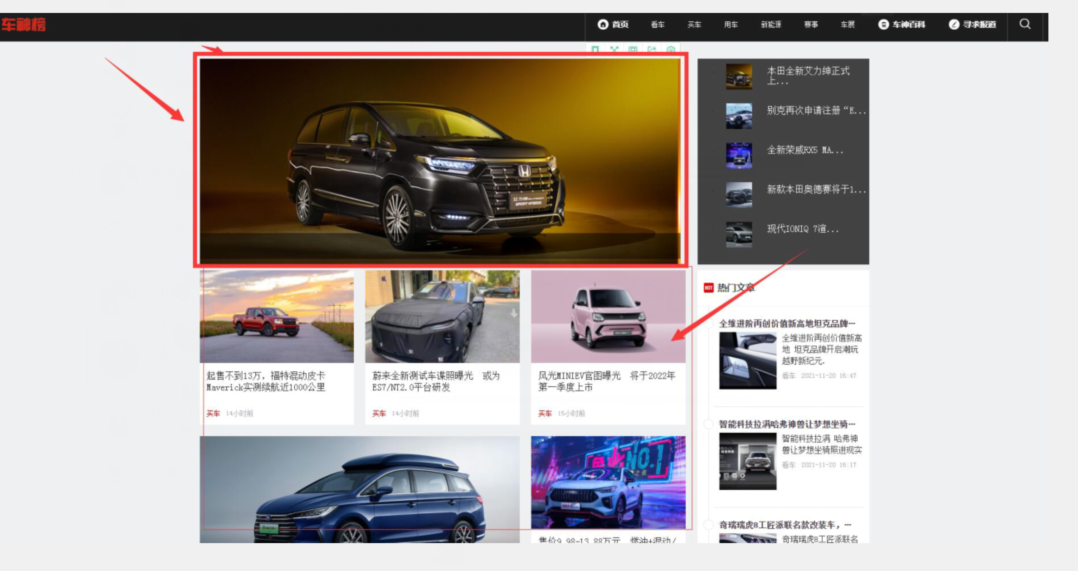Open hot article 奇瑞瑞虎8工匠派联名款改装车
This screenshot has height=571, width=1078.
pos(786,525)
